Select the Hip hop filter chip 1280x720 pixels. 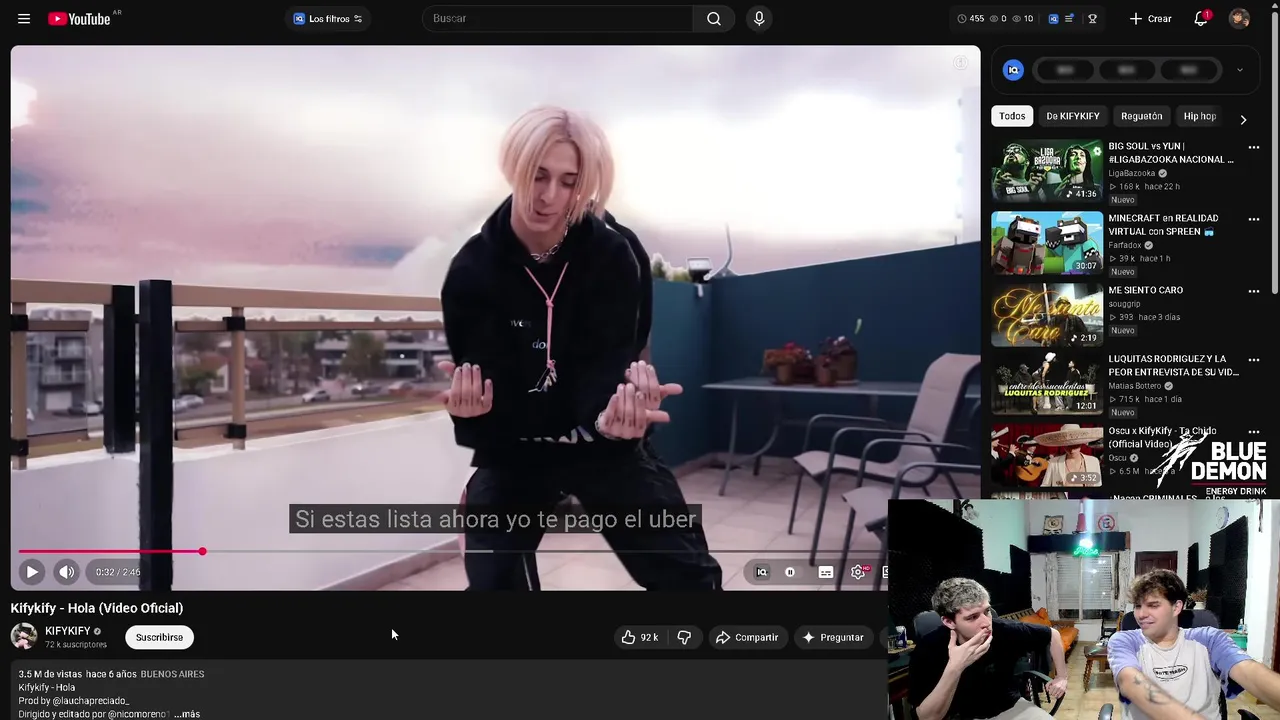(x=1199, y=116)
